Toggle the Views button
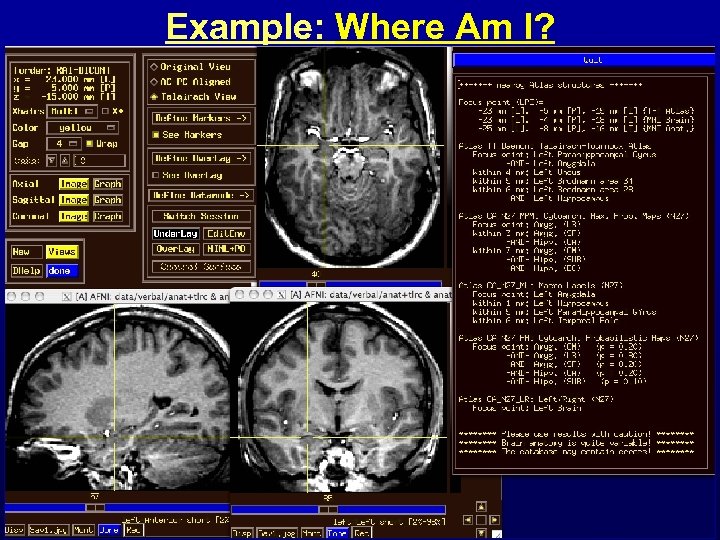 (62, 252)
